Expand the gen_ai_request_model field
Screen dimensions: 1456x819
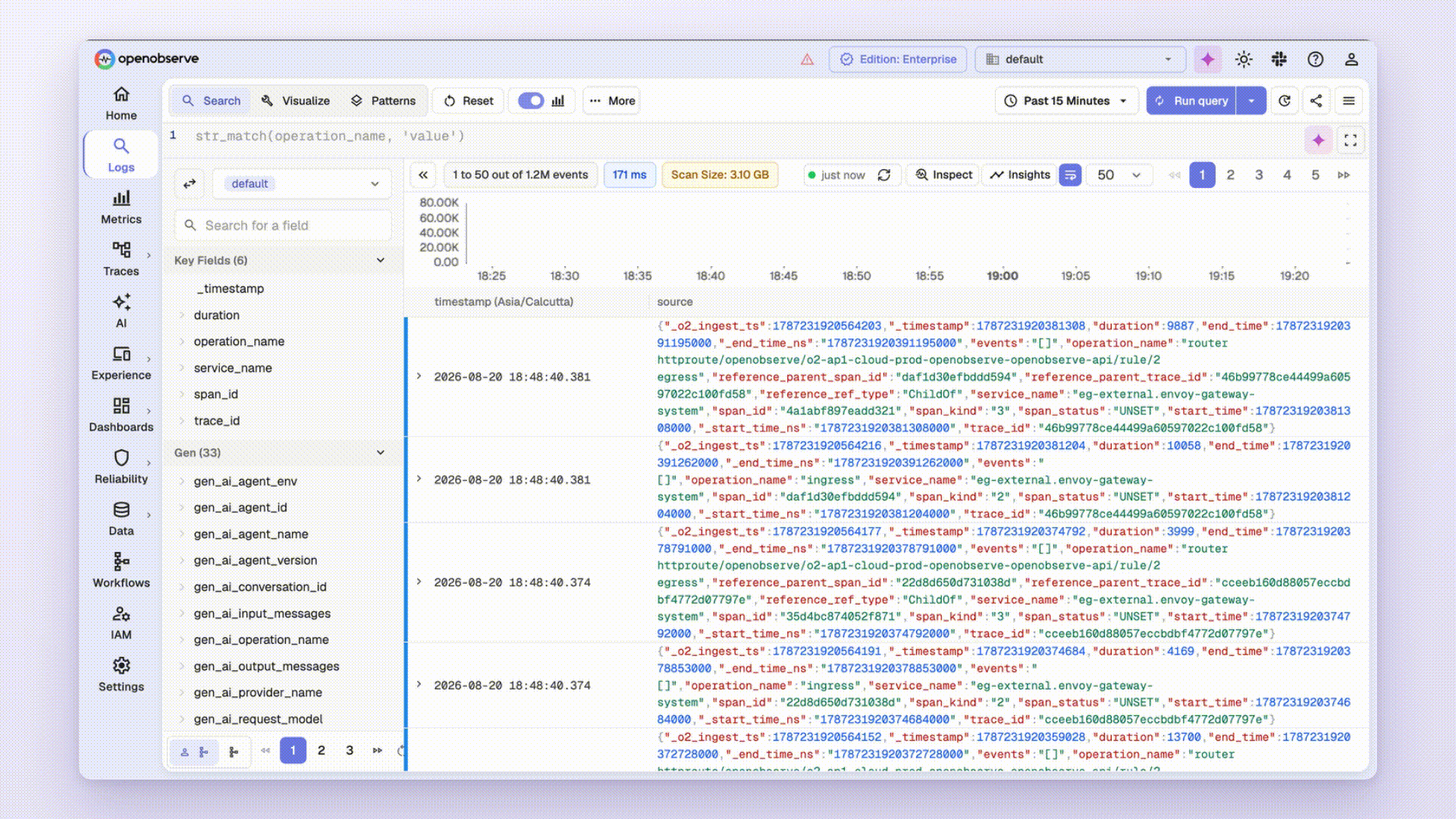coord(182,719)
